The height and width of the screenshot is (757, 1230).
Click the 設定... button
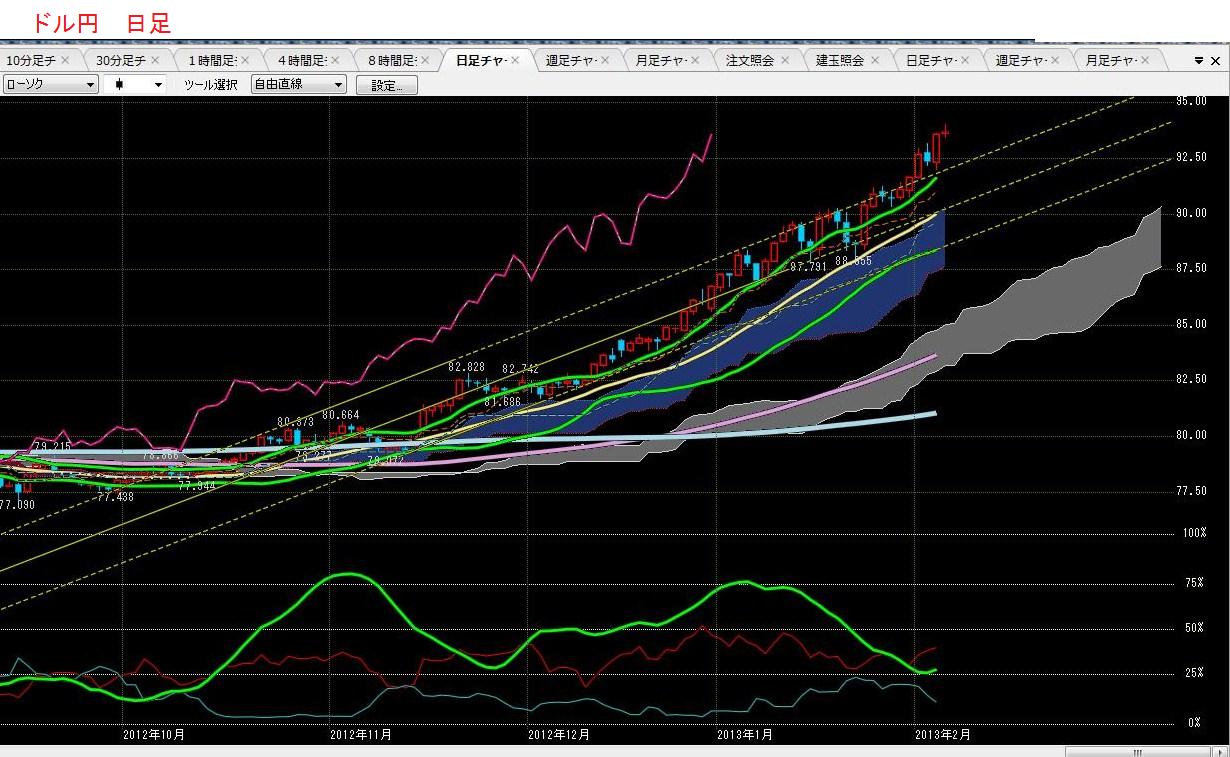coord(387,85)
